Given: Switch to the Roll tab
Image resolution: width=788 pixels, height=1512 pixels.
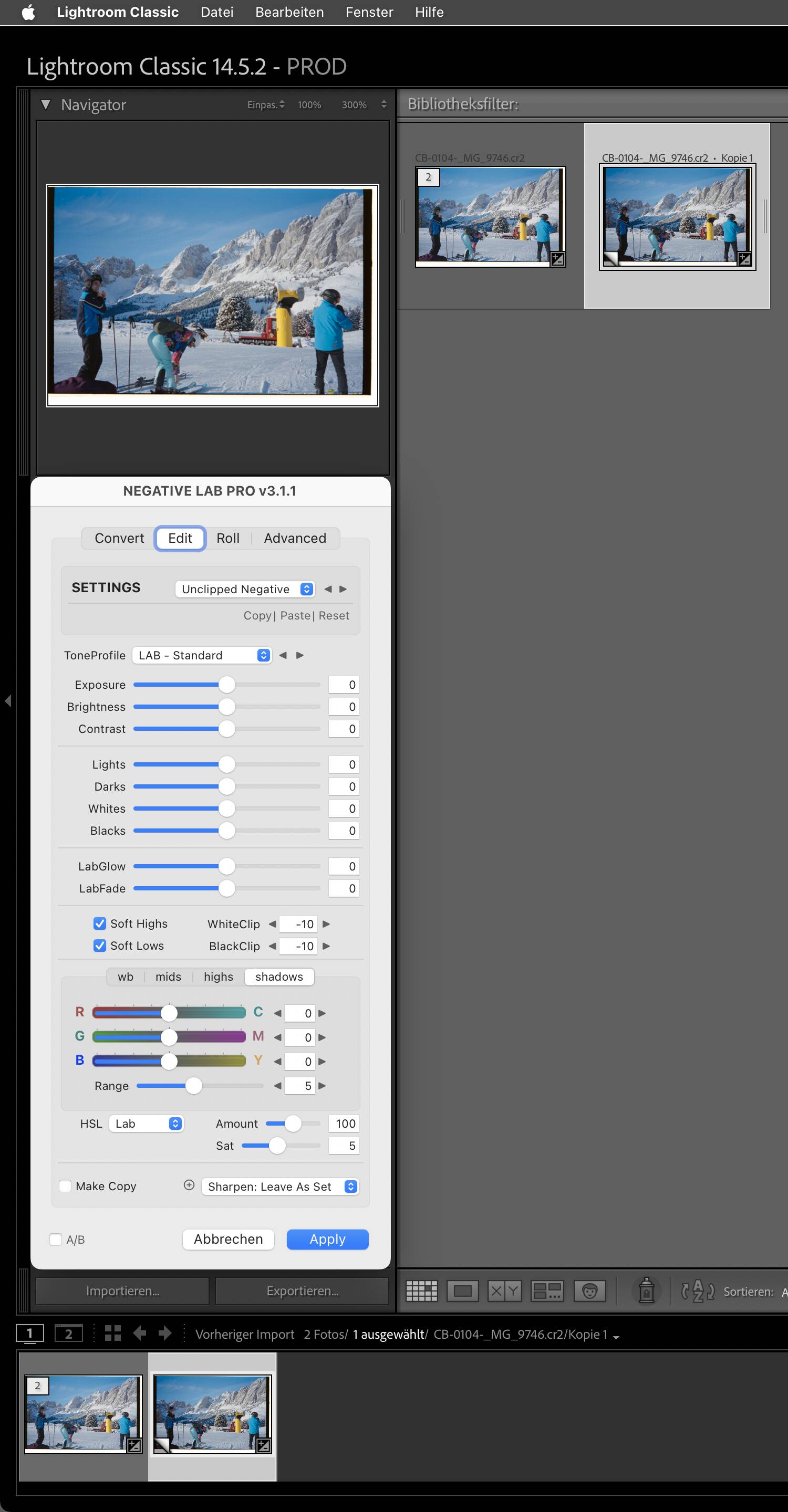Looking at the screenshot, I should pyautogui.click(x=228, y=538).
